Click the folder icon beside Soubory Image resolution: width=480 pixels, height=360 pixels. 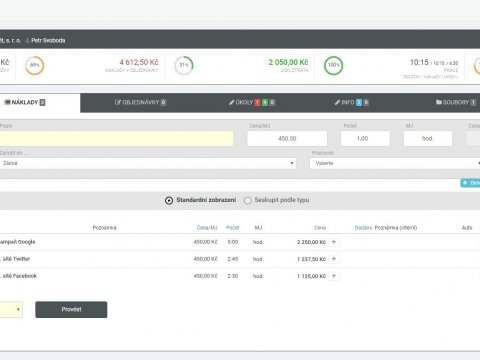point(439,102)
